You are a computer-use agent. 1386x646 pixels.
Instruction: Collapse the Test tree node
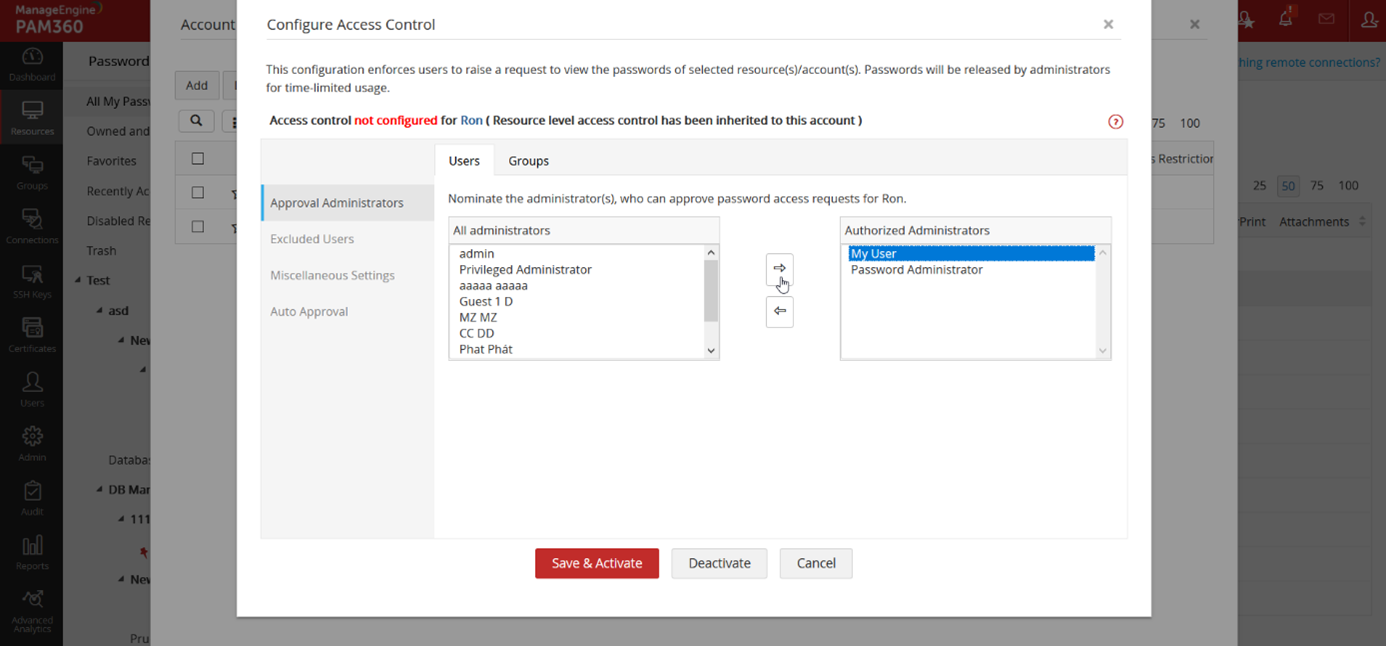78,281
